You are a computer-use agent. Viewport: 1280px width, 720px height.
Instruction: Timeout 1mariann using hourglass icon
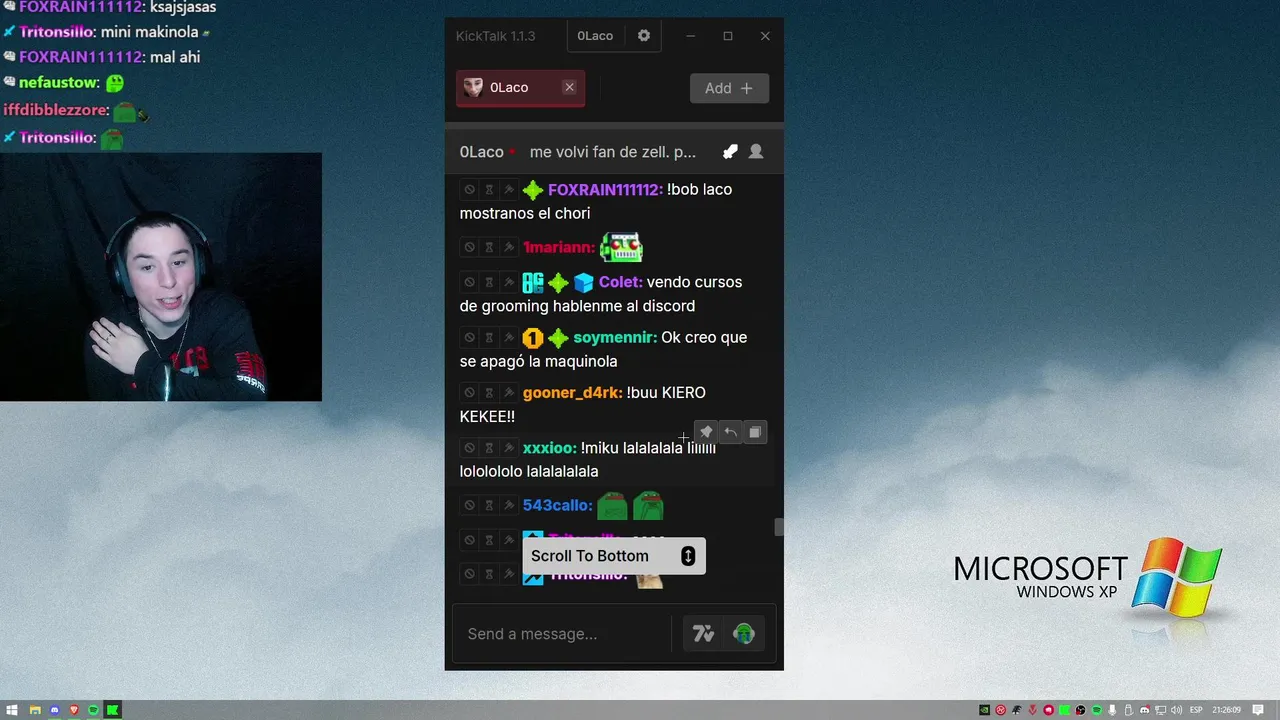pos(489,247)
